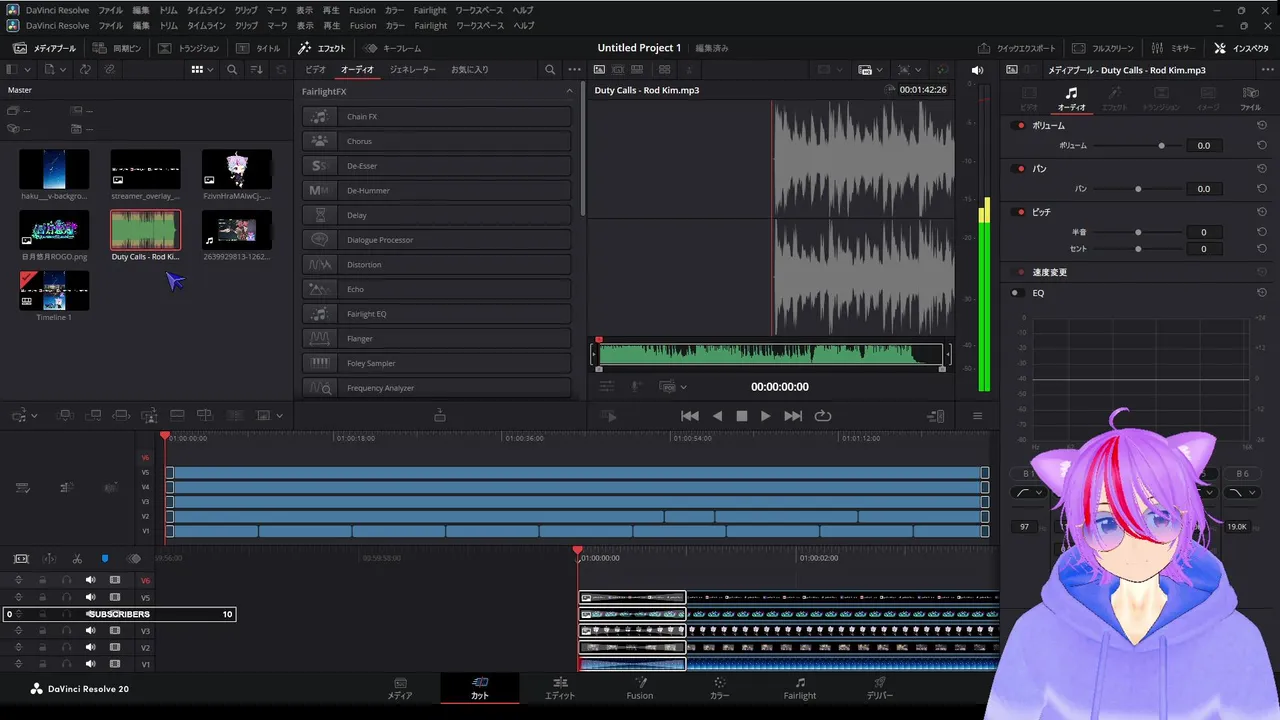Click the セント value field
The height and width of the screenshot is (720, 1280).
coord(1203,249)
